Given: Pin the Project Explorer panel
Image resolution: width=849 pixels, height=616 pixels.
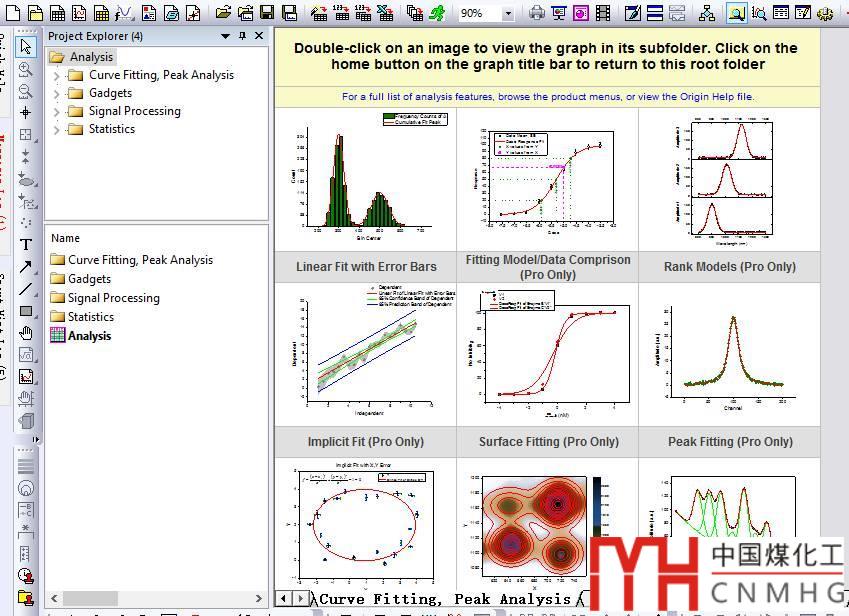Looking at the screenshot, I should pos(243,36).
